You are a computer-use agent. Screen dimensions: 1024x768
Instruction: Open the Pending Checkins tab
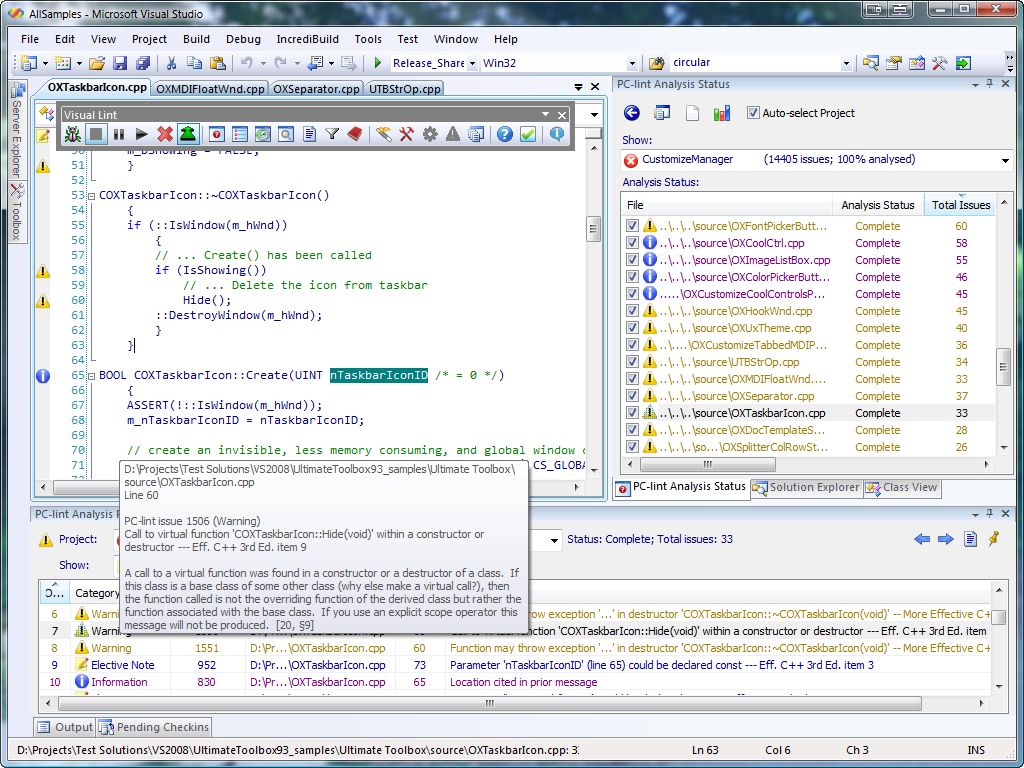point(154,727)
